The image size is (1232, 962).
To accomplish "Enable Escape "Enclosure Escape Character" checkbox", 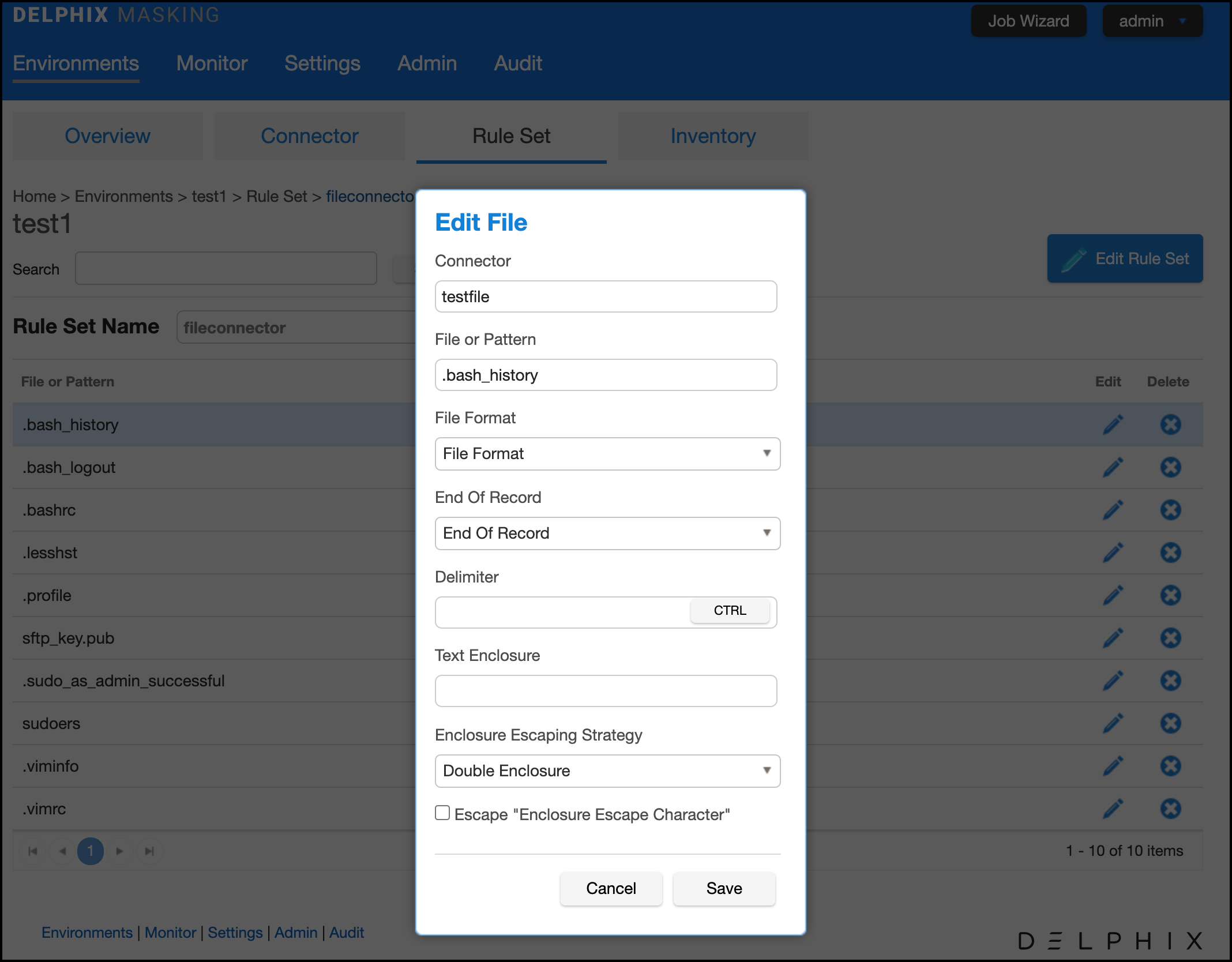I will 442,813.
